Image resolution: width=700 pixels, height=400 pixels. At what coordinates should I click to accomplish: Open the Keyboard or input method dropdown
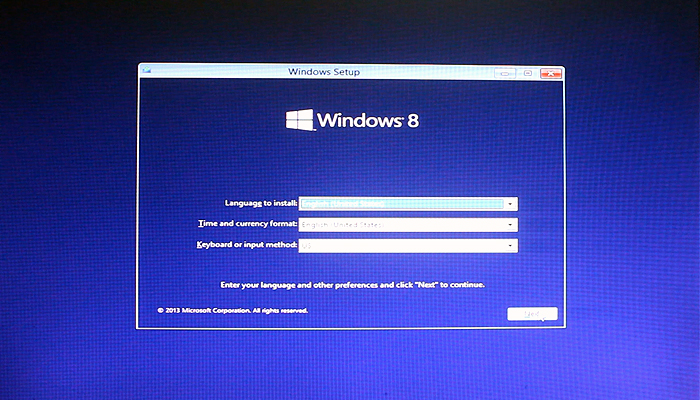point(408,246)
